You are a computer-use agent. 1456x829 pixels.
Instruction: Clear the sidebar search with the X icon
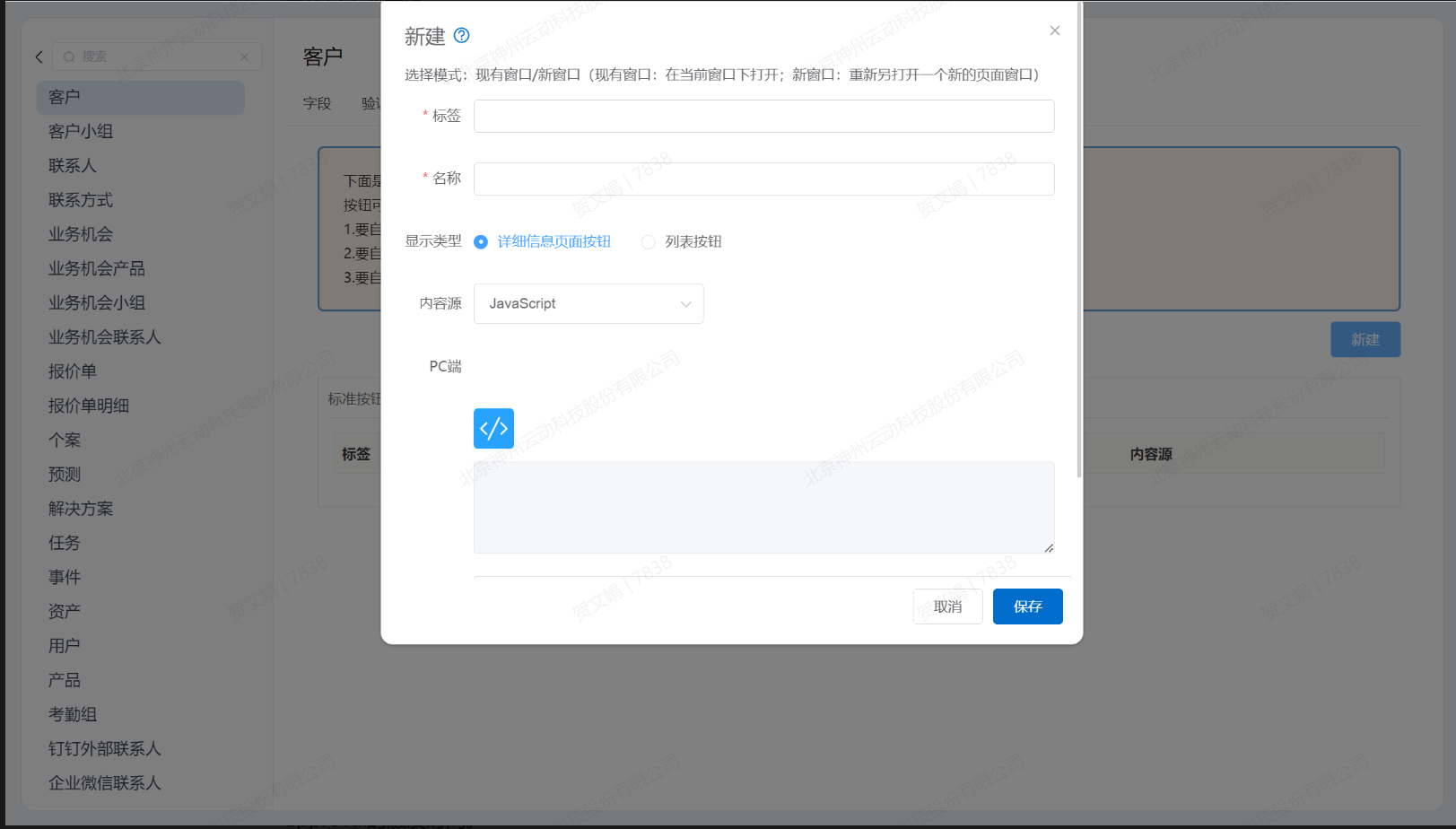pos(244,57)
